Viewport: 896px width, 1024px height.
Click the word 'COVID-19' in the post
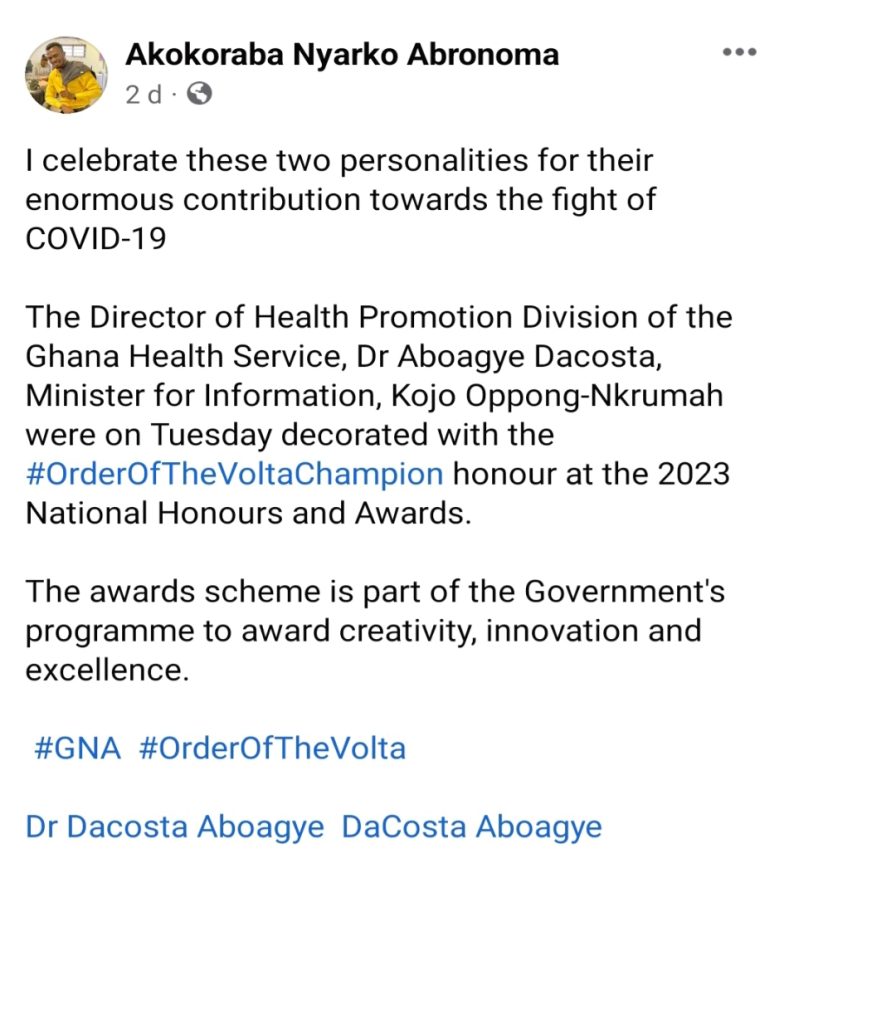[x=96, y=239]
